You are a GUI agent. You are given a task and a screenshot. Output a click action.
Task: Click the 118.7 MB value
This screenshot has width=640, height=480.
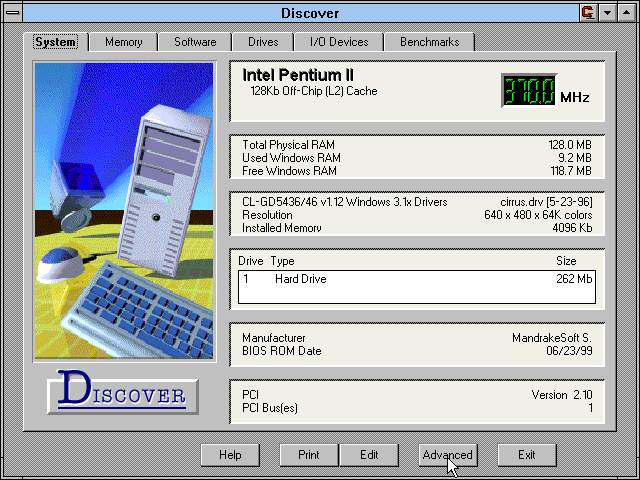571,171
